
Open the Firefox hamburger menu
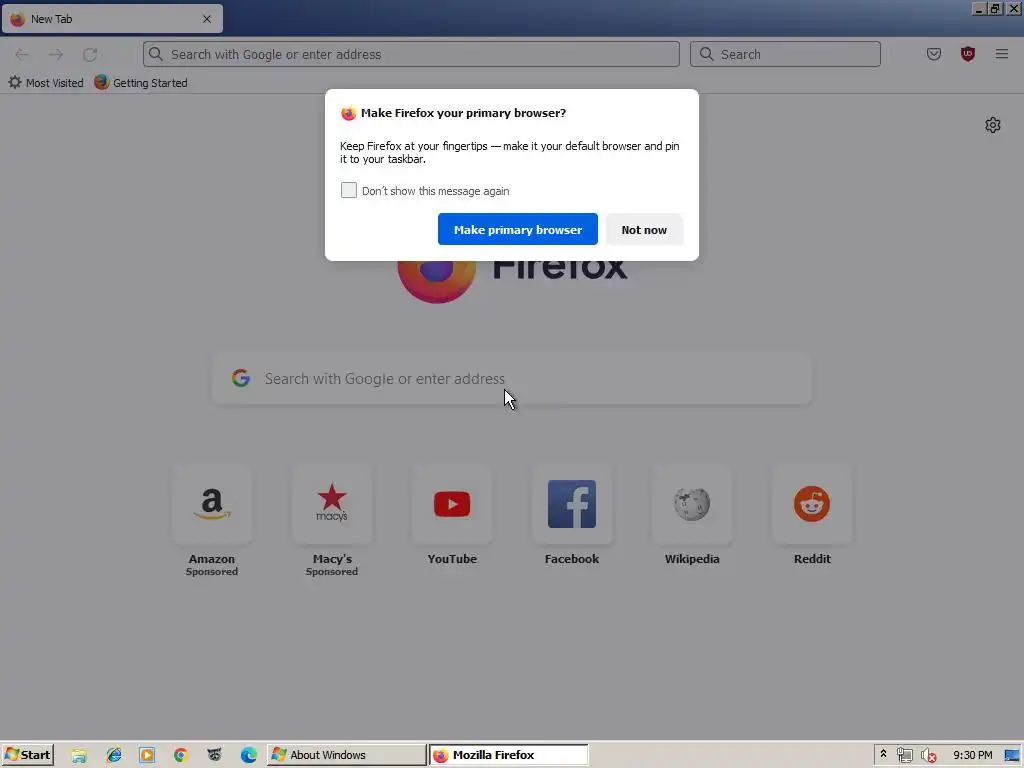pyautogui.click(x=1002, y=54)
